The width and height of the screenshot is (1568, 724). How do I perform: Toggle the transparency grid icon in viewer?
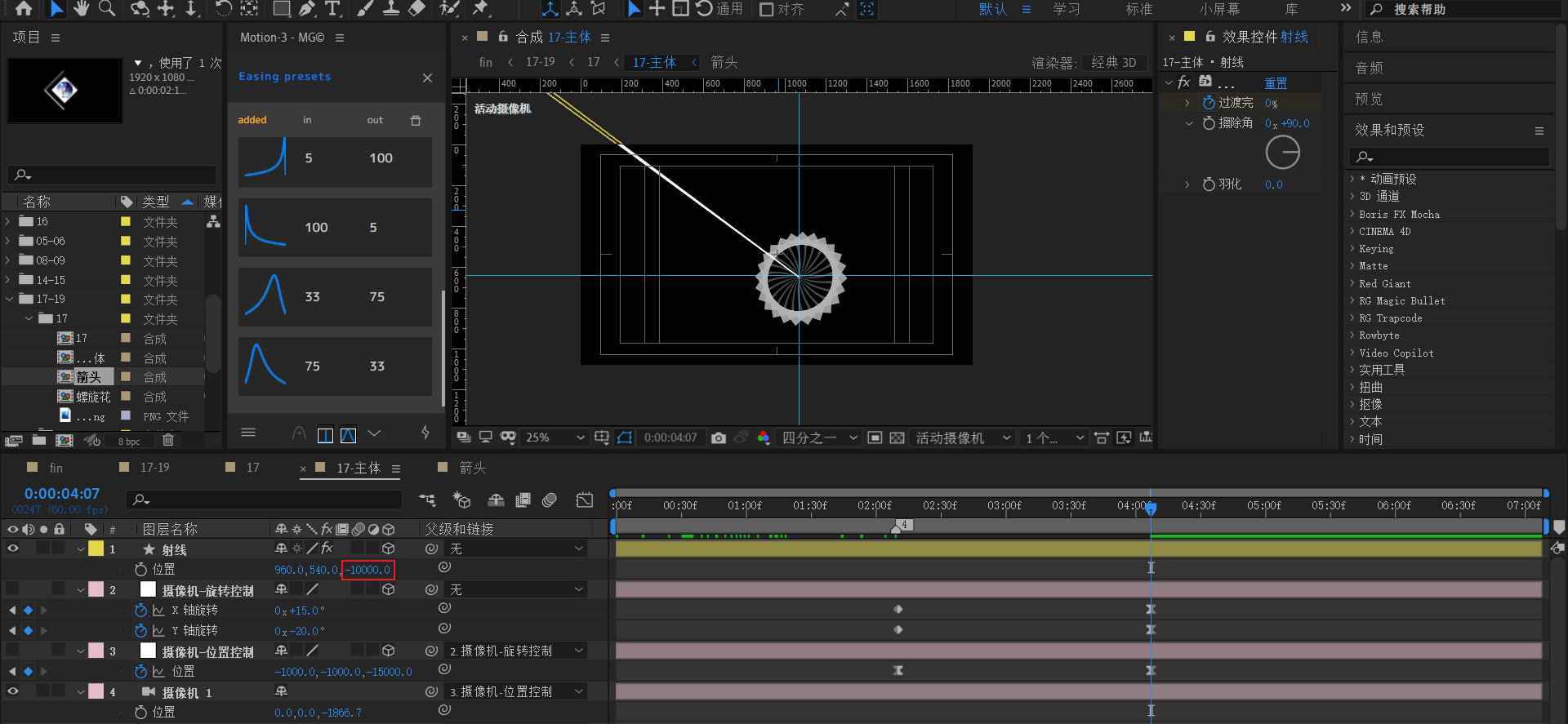897,438
